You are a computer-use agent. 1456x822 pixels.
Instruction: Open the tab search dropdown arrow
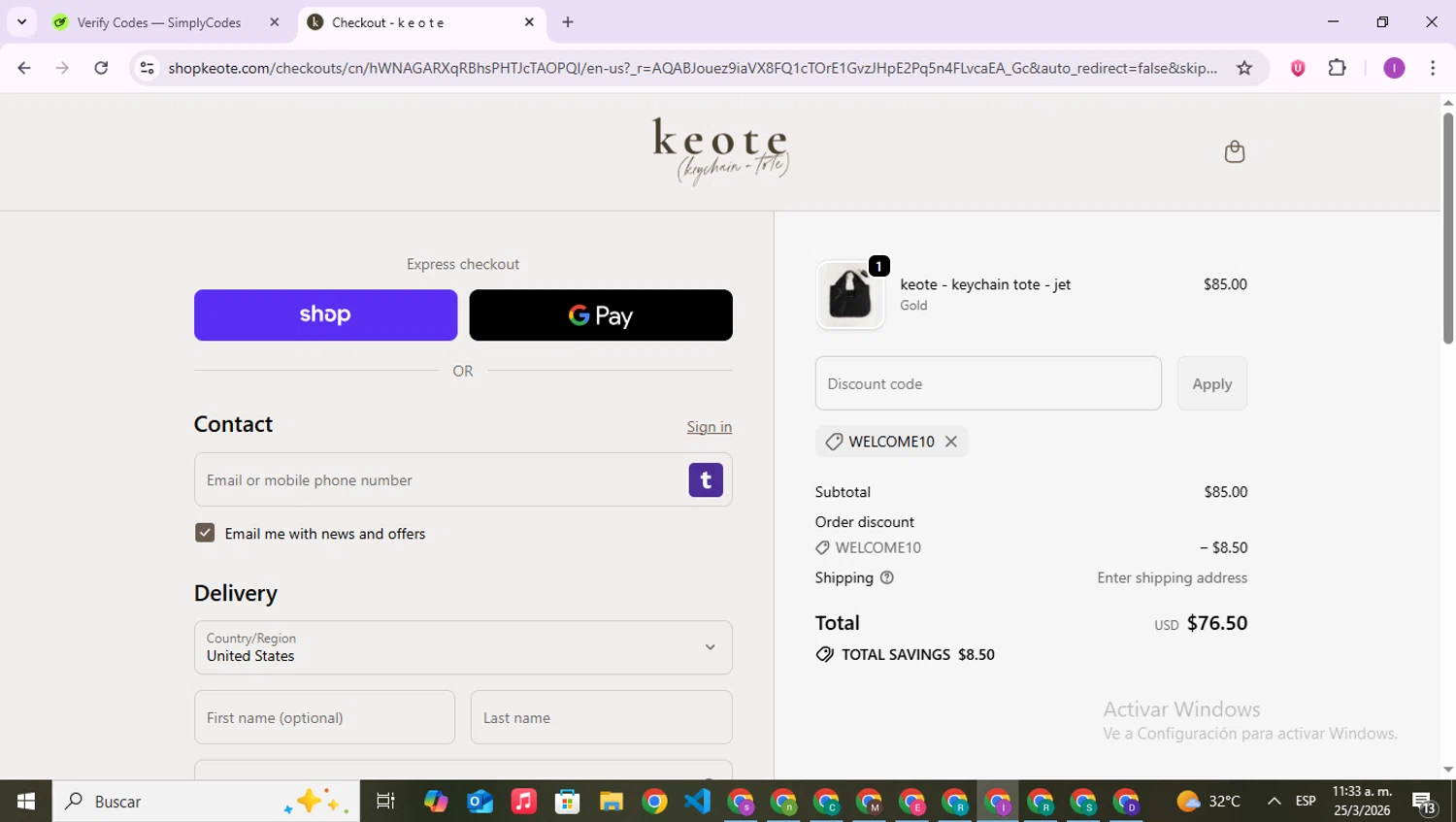(21, 22)
